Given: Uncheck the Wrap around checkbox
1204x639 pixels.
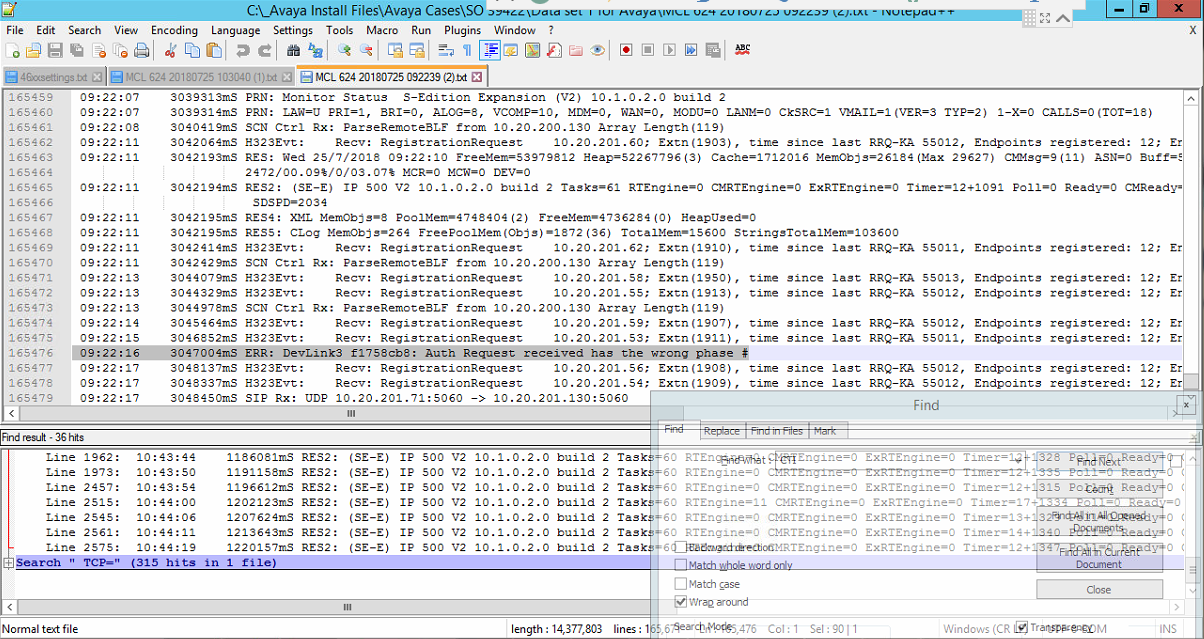Looking at the screenshot, I should 681,602.
